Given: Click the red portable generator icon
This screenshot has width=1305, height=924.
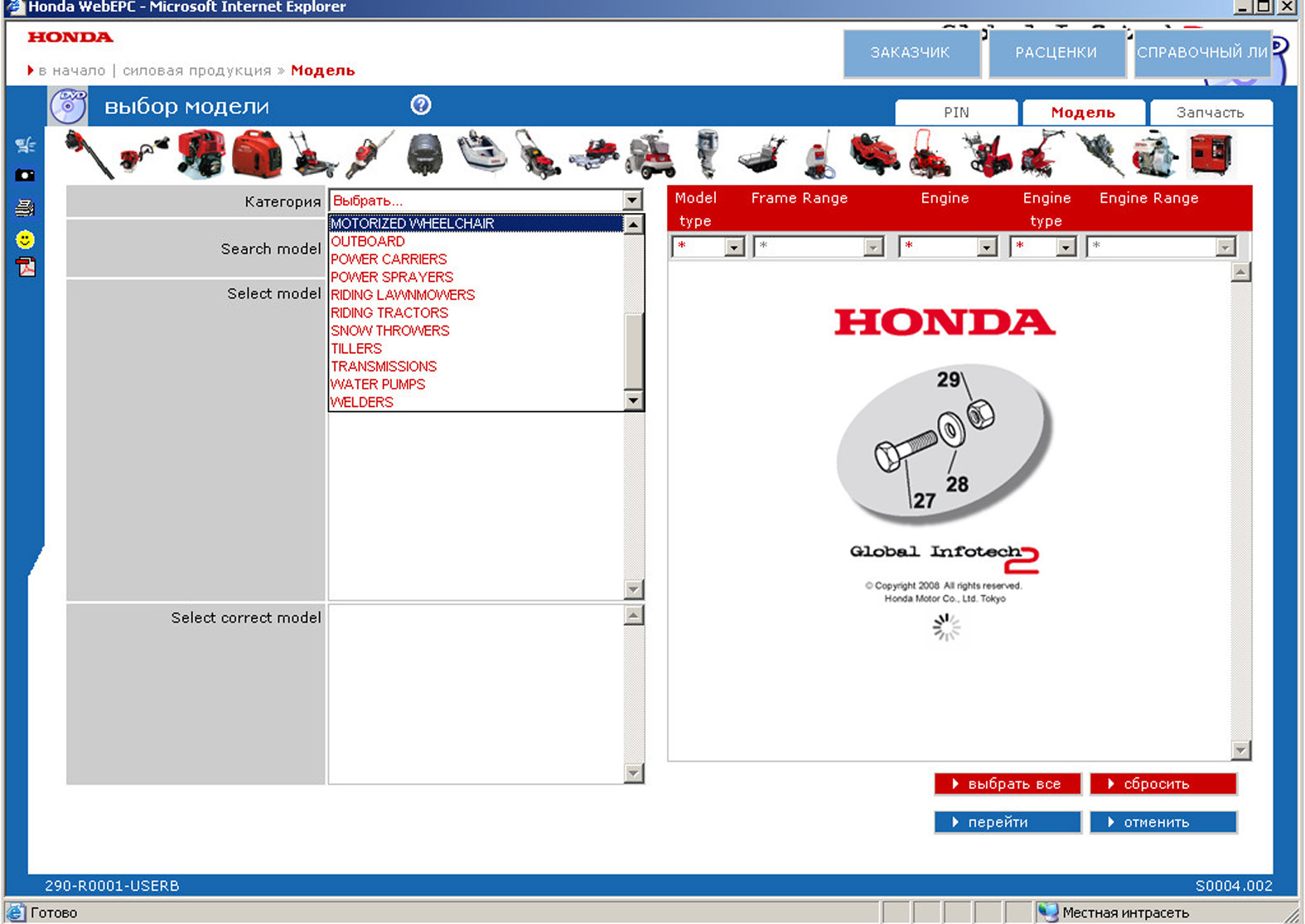Looking at the screenshot, I should click(x=257, y=154).
